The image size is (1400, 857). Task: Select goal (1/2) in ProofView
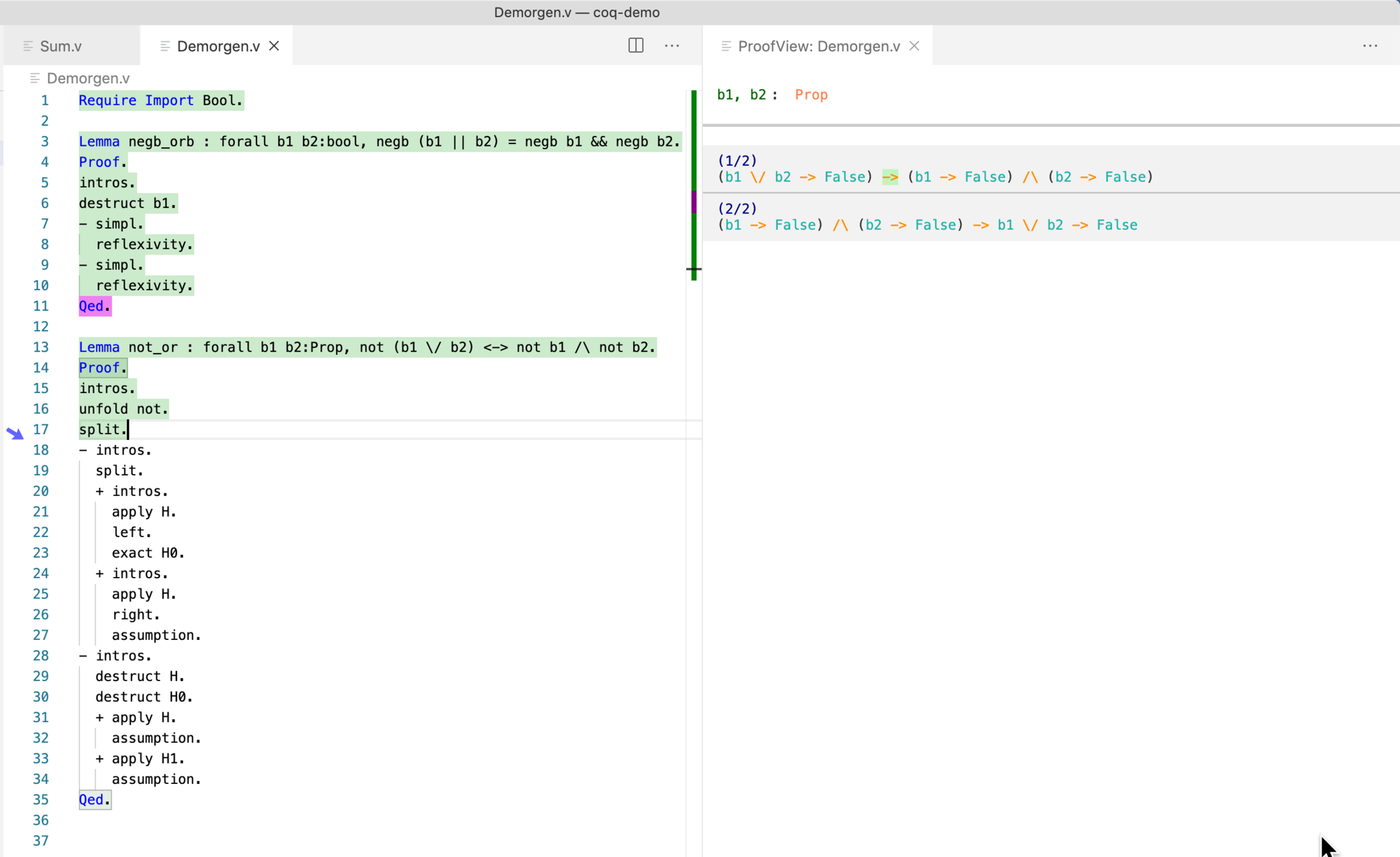click(737, 161)
